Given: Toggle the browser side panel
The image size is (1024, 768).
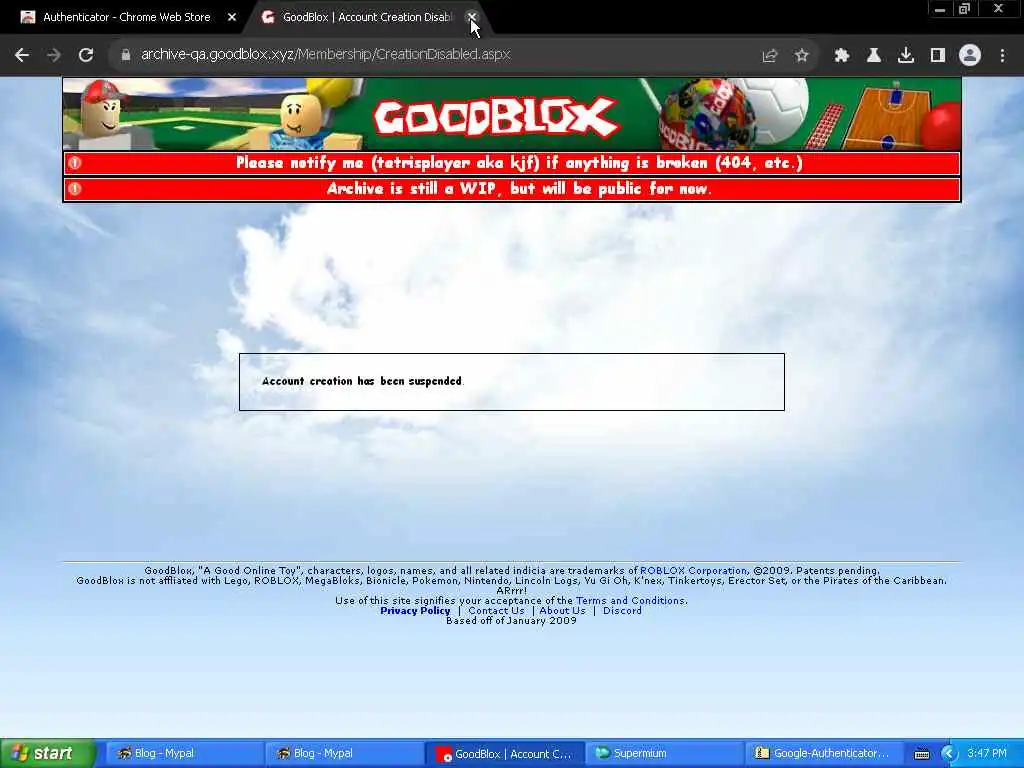Looking at the screenshot, I should point(938,56).
